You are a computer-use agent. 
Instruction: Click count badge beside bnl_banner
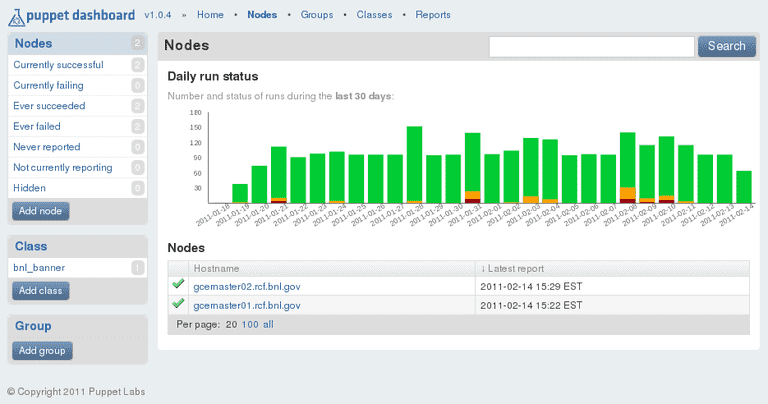click(138, 268)
